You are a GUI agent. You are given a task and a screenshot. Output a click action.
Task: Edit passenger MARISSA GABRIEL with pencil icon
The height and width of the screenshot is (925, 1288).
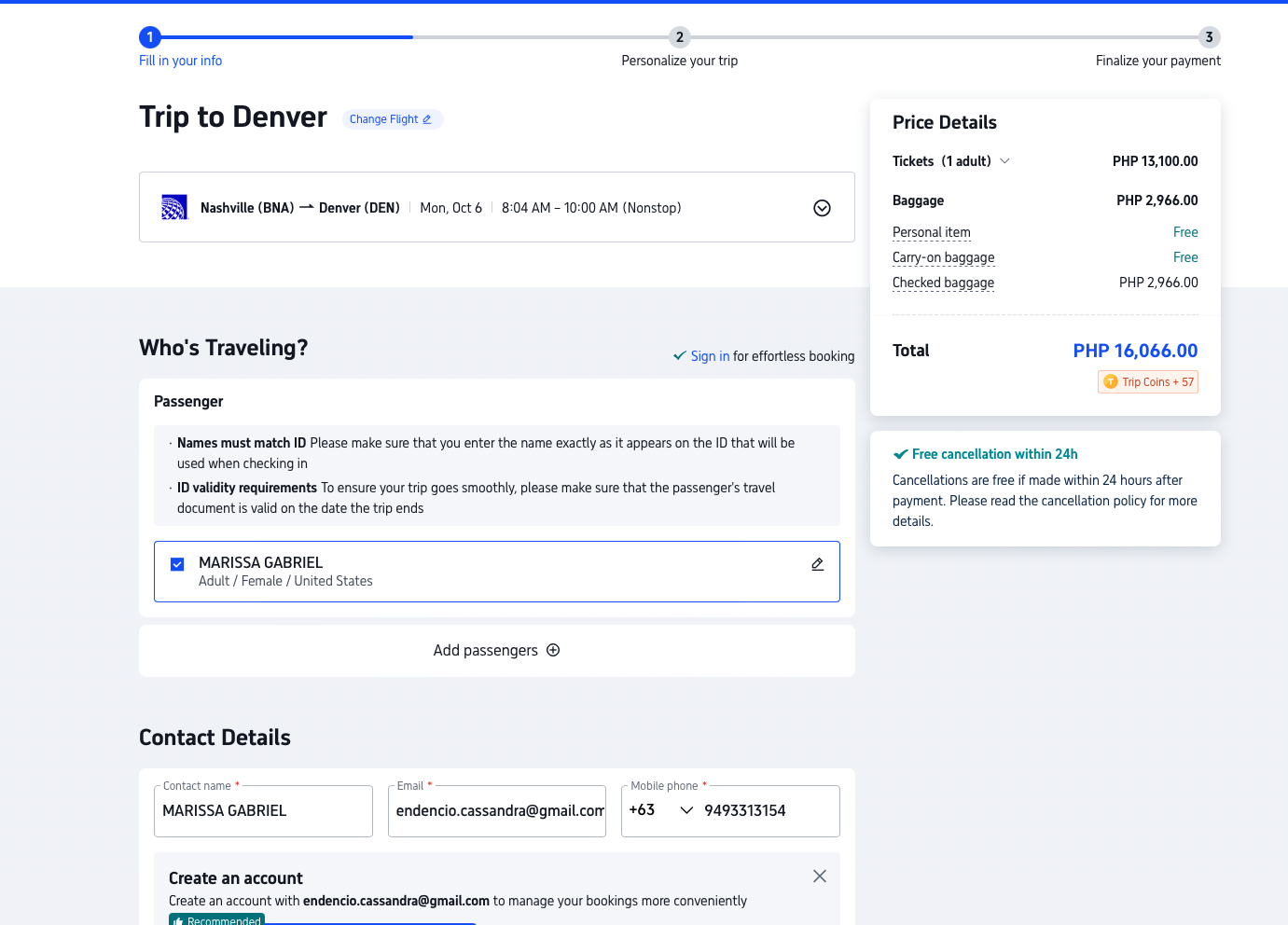817,564
